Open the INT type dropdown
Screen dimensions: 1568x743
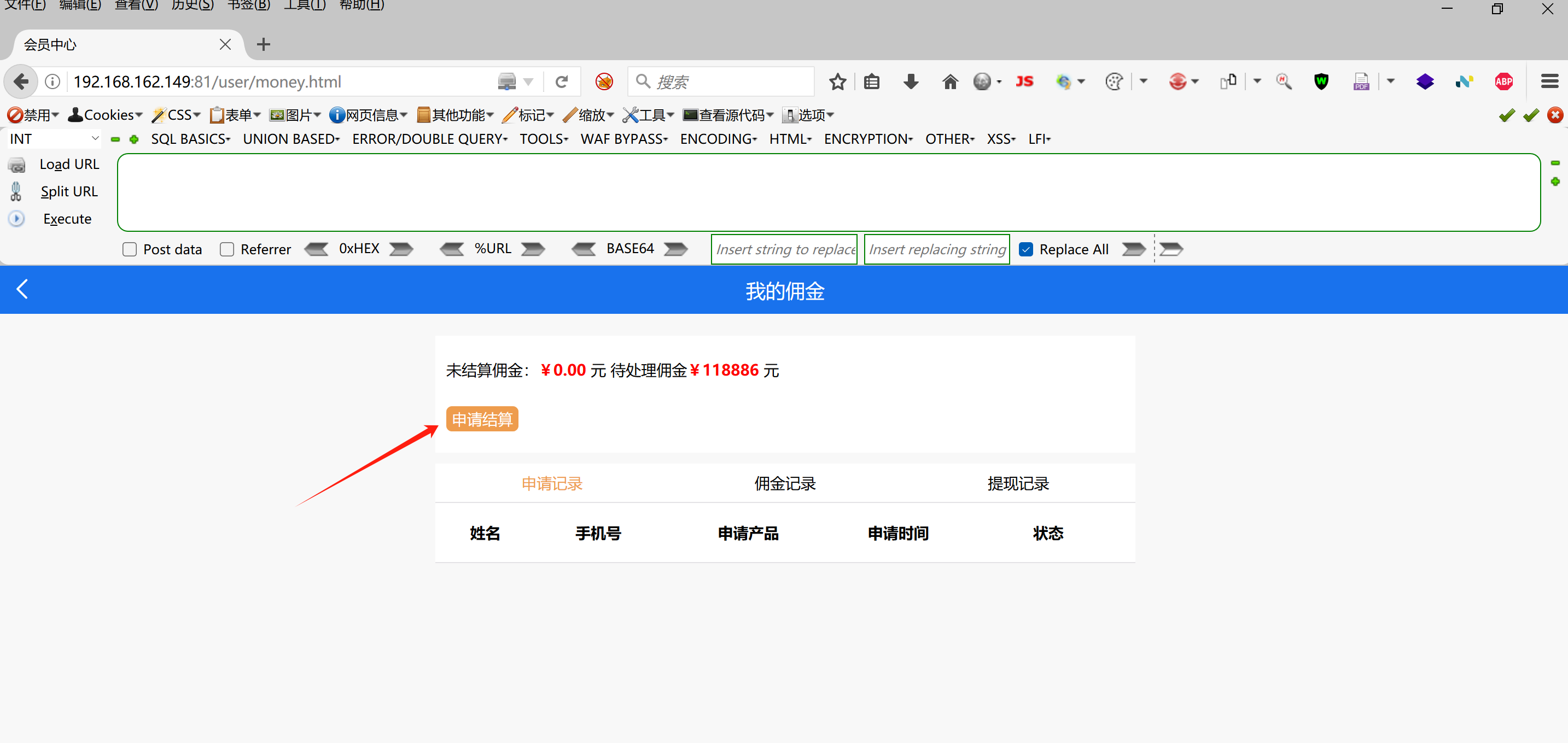[54, 139]
